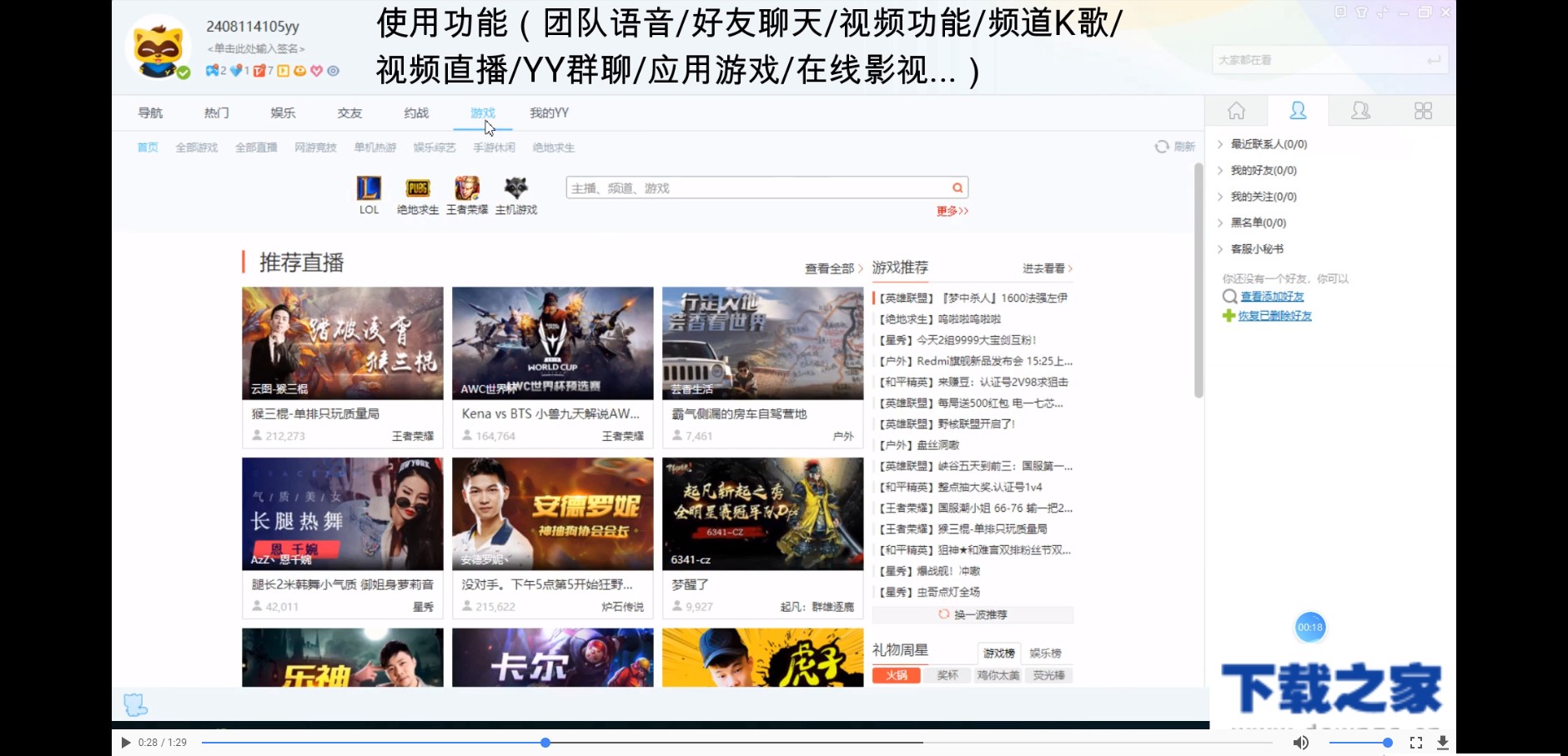Switch to the 游戏 tab
This screenshot has width=1568, height=756.
[x=483, y=113]
